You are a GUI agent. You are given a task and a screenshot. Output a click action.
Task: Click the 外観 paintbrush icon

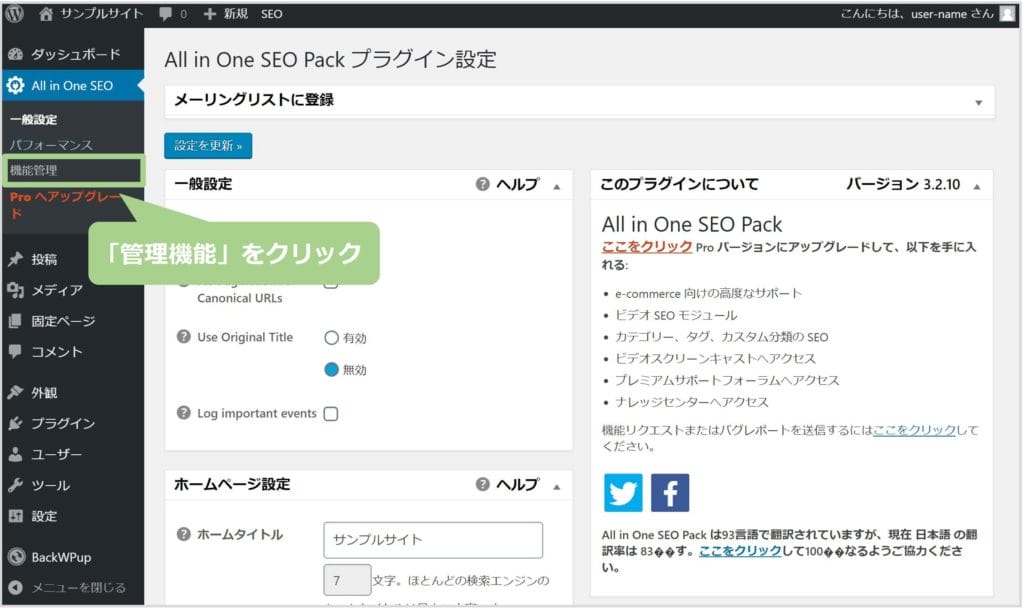(x=16, y=393)
